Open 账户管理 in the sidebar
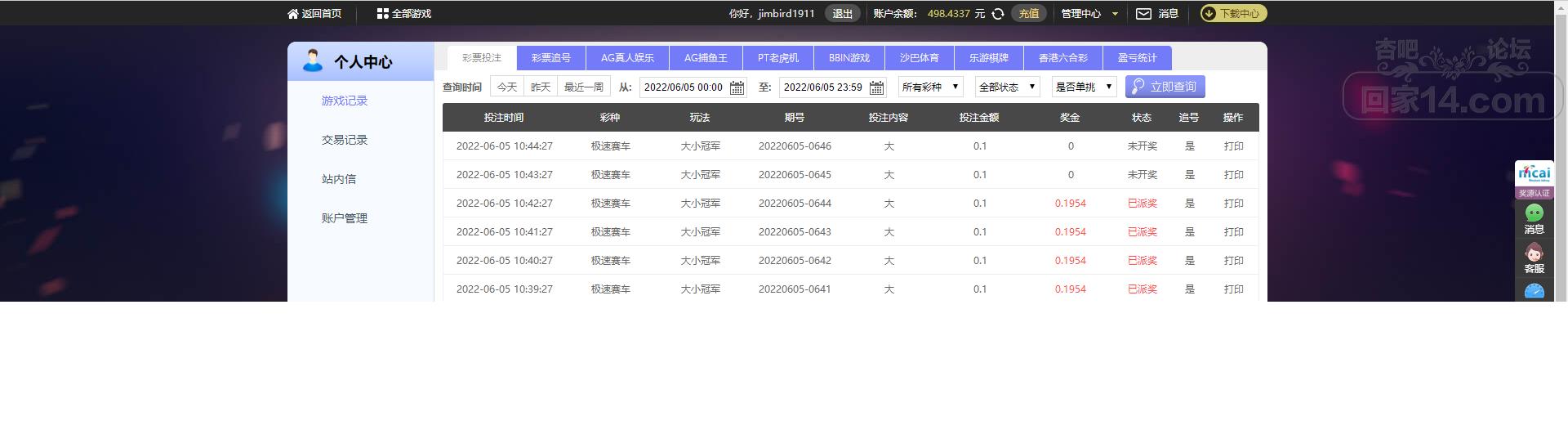 345,218
